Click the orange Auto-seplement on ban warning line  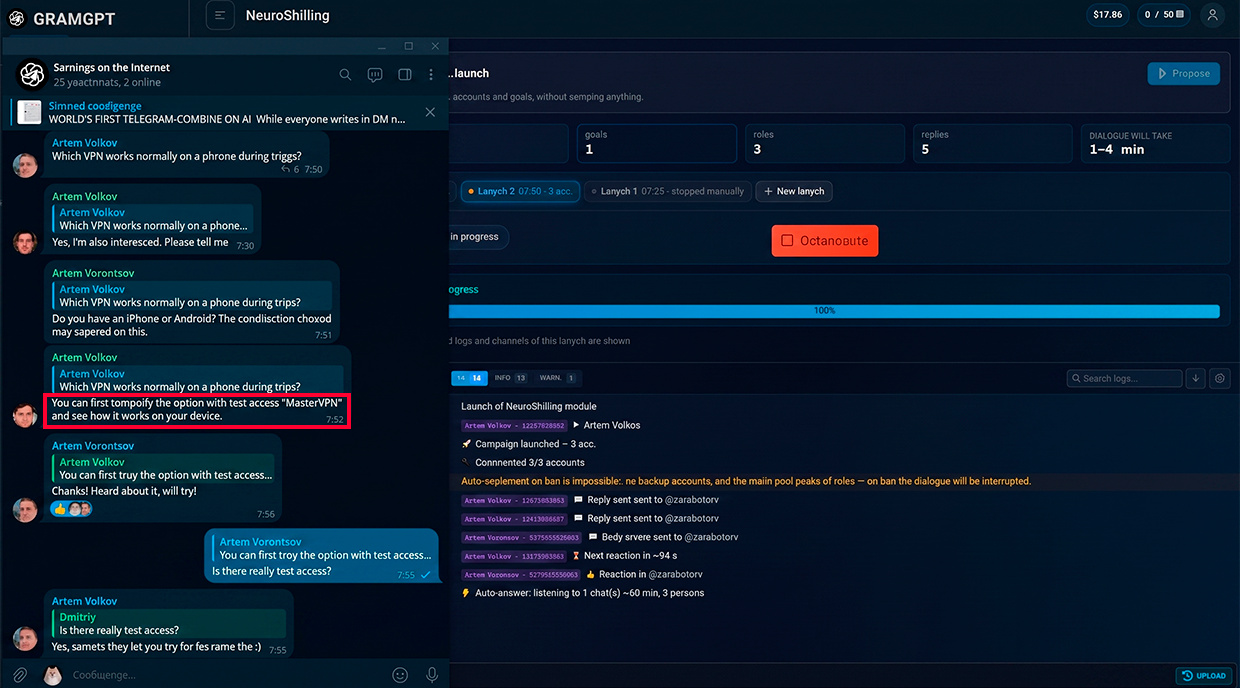click(746, 481)
